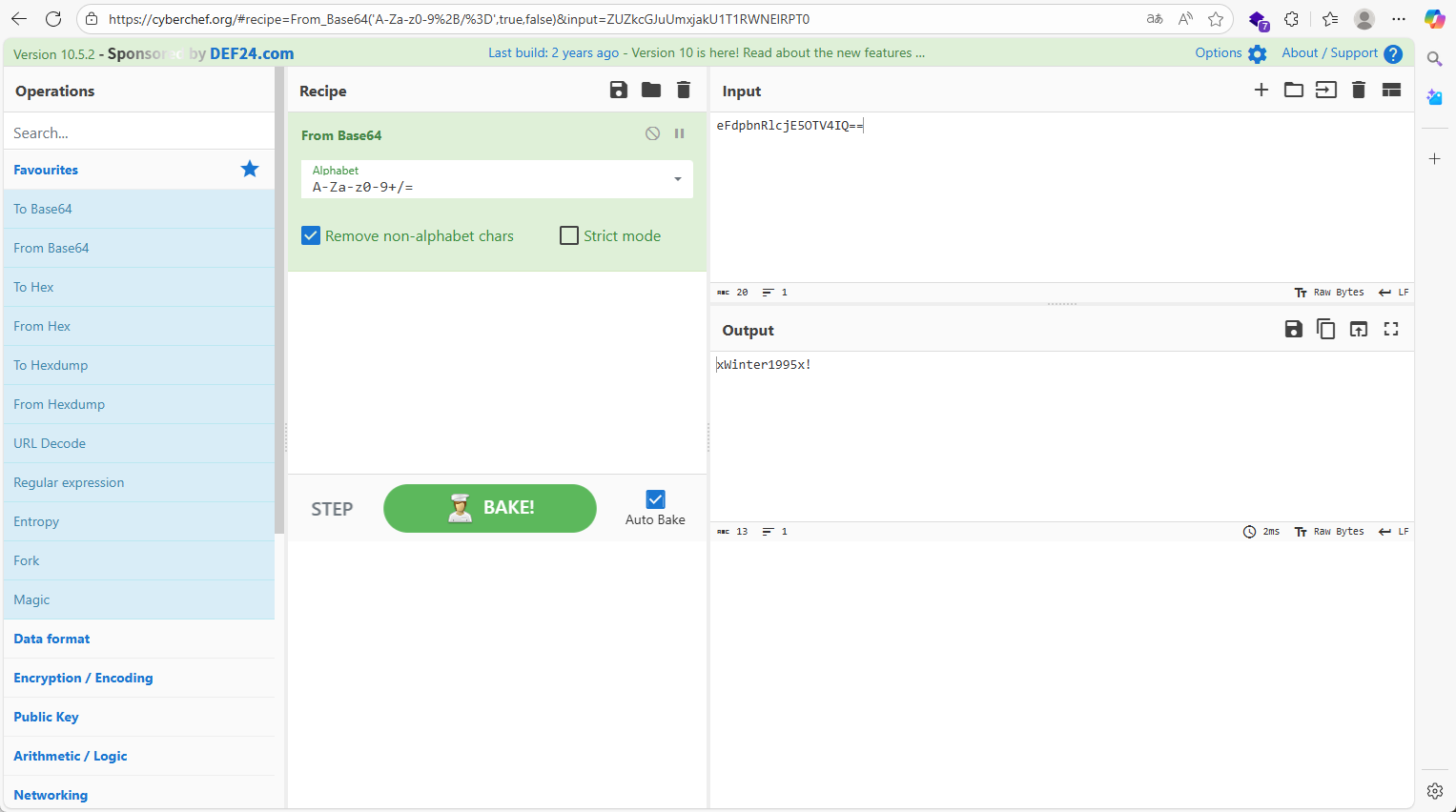Open a folder as input
Image resolution: width=1456 pixels, height=812 pixels.
1294,90
